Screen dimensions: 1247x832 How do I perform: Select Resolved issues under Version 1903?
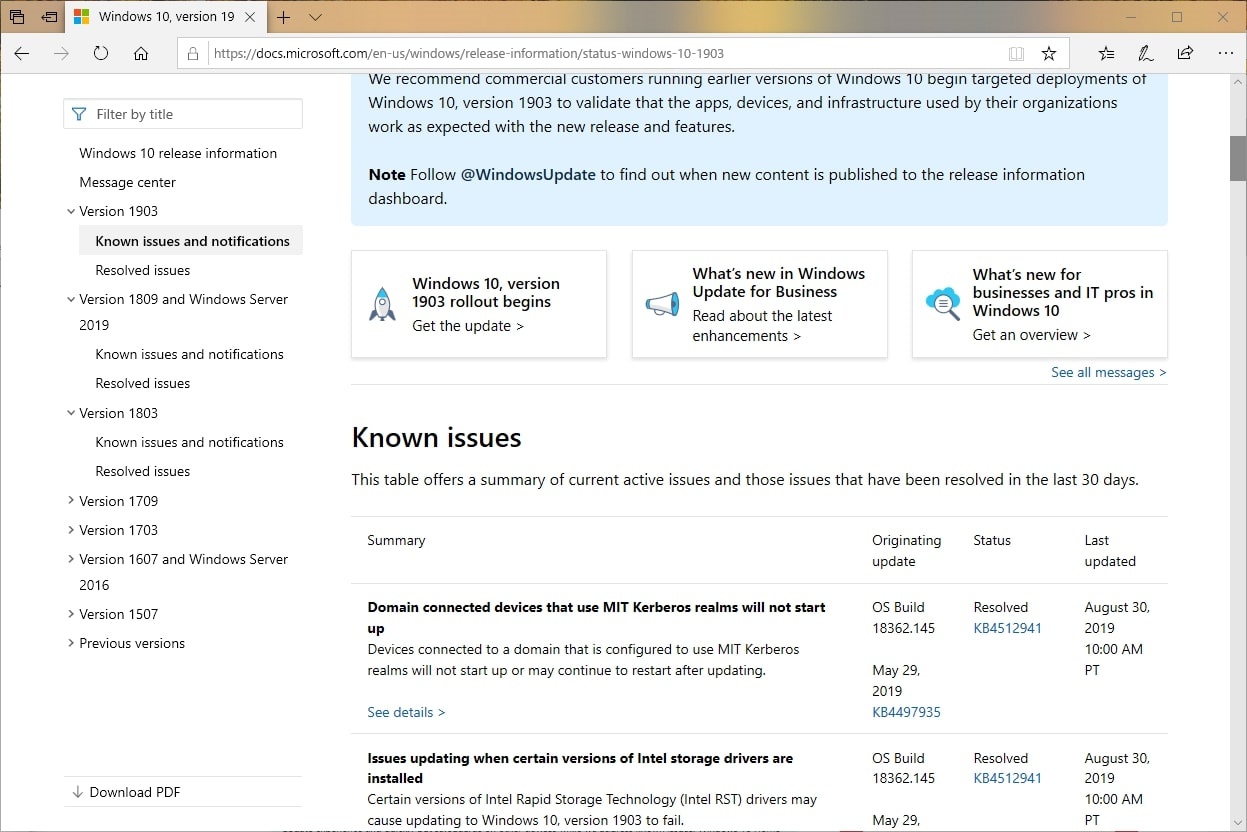click(143, 270)
